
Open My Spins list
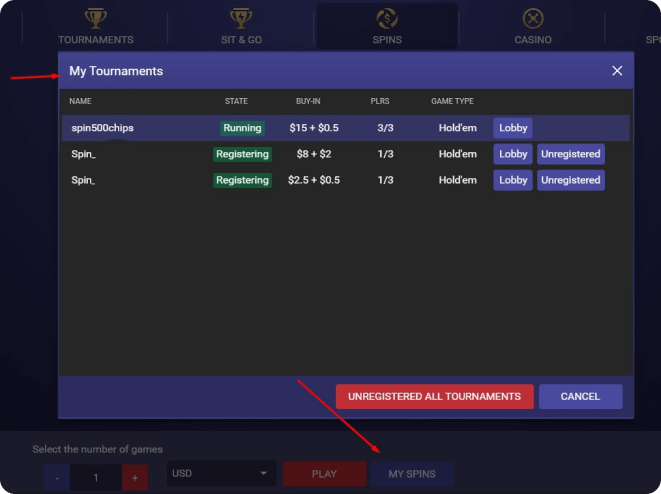click(x=411, y=474)
